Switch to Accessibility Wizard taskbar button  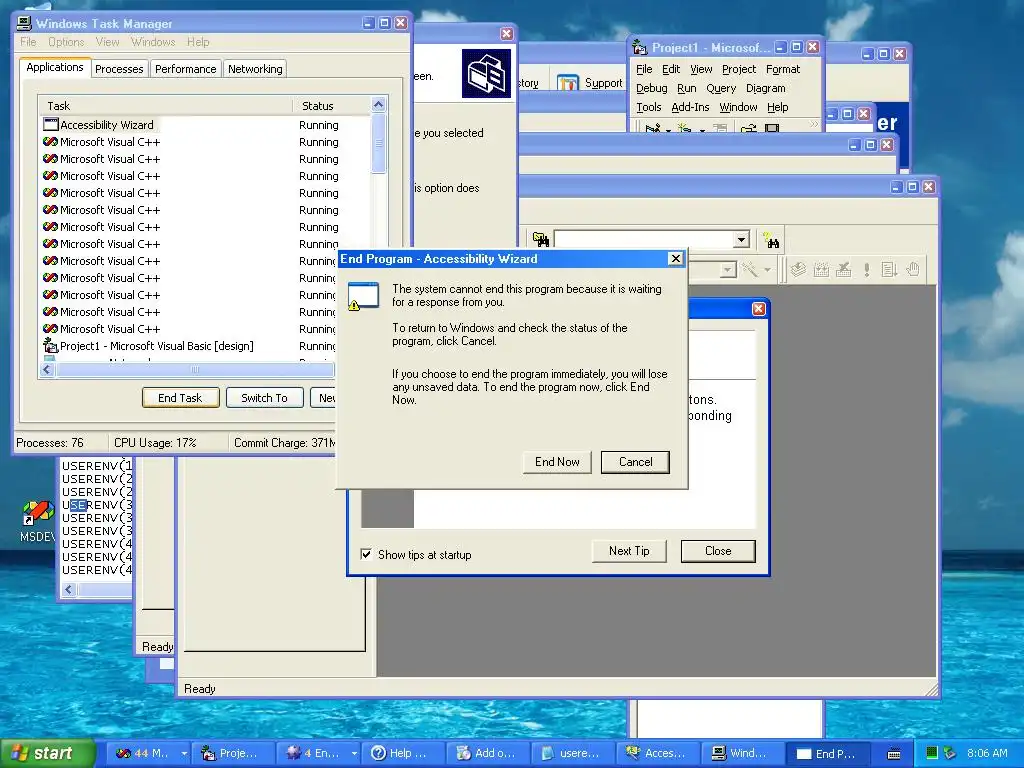[658, 753]
